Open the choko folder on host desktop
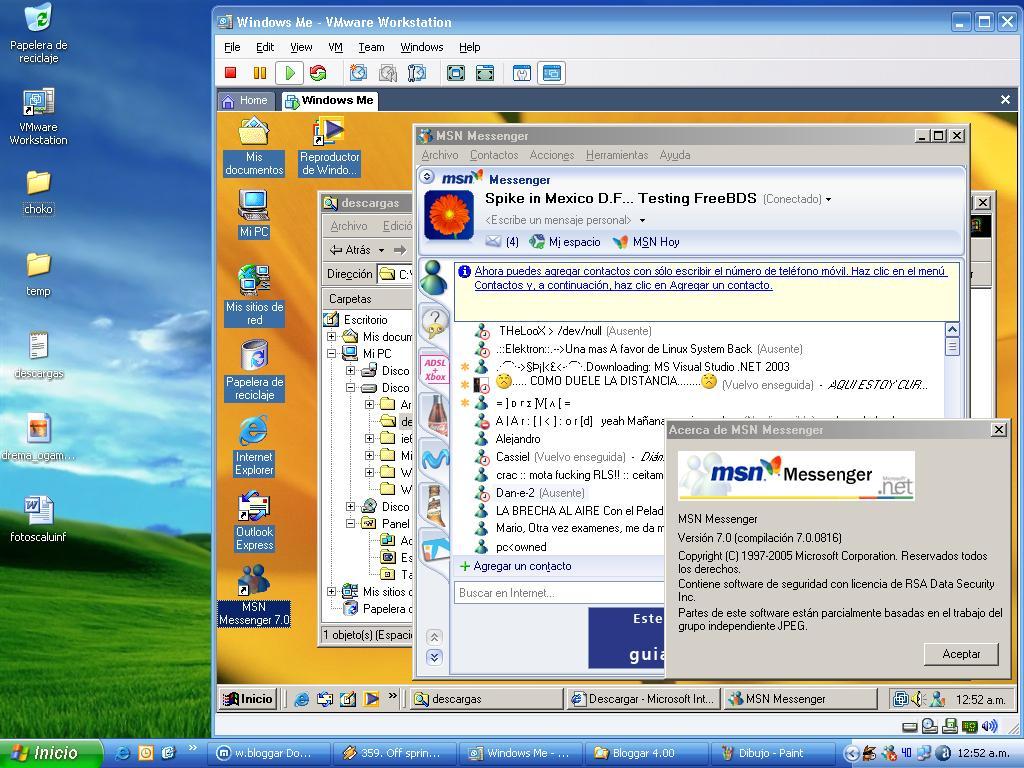The height and width of the screenshot is (768, 1024). click(39, 193)
